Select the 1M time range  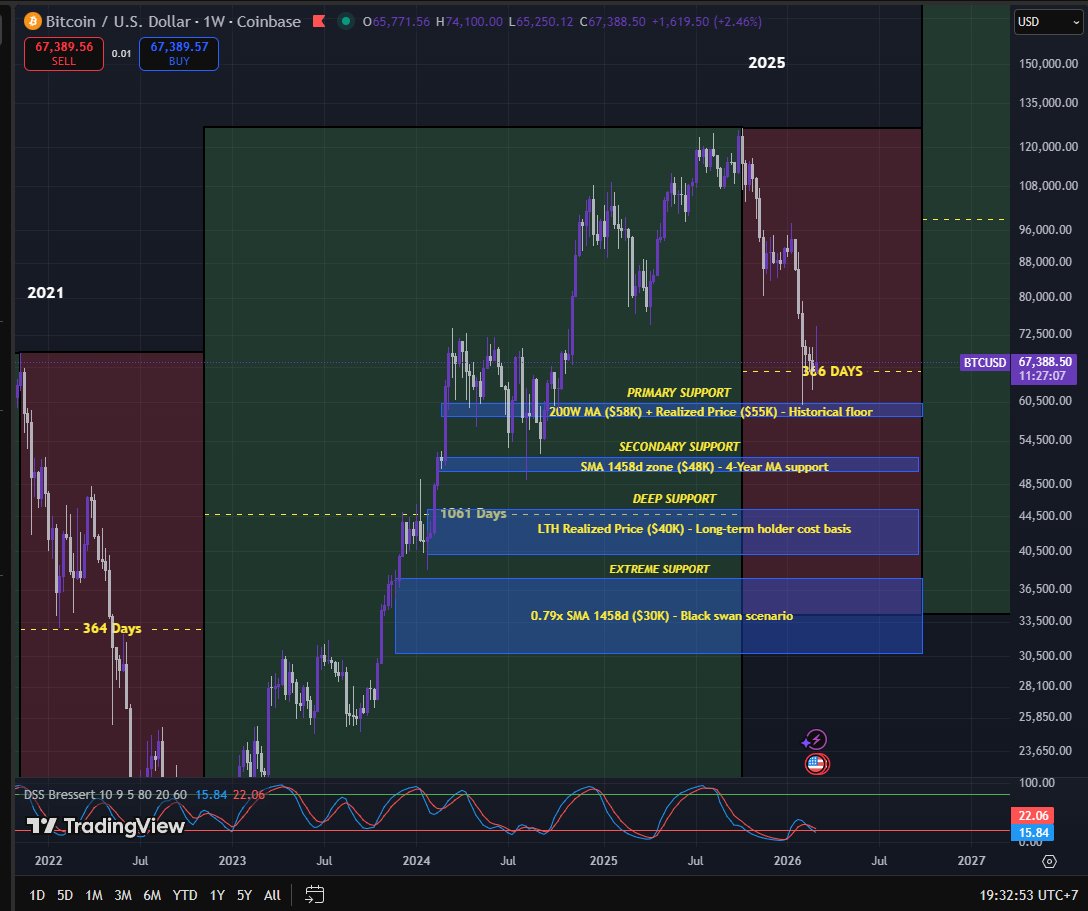coord(94,895)
